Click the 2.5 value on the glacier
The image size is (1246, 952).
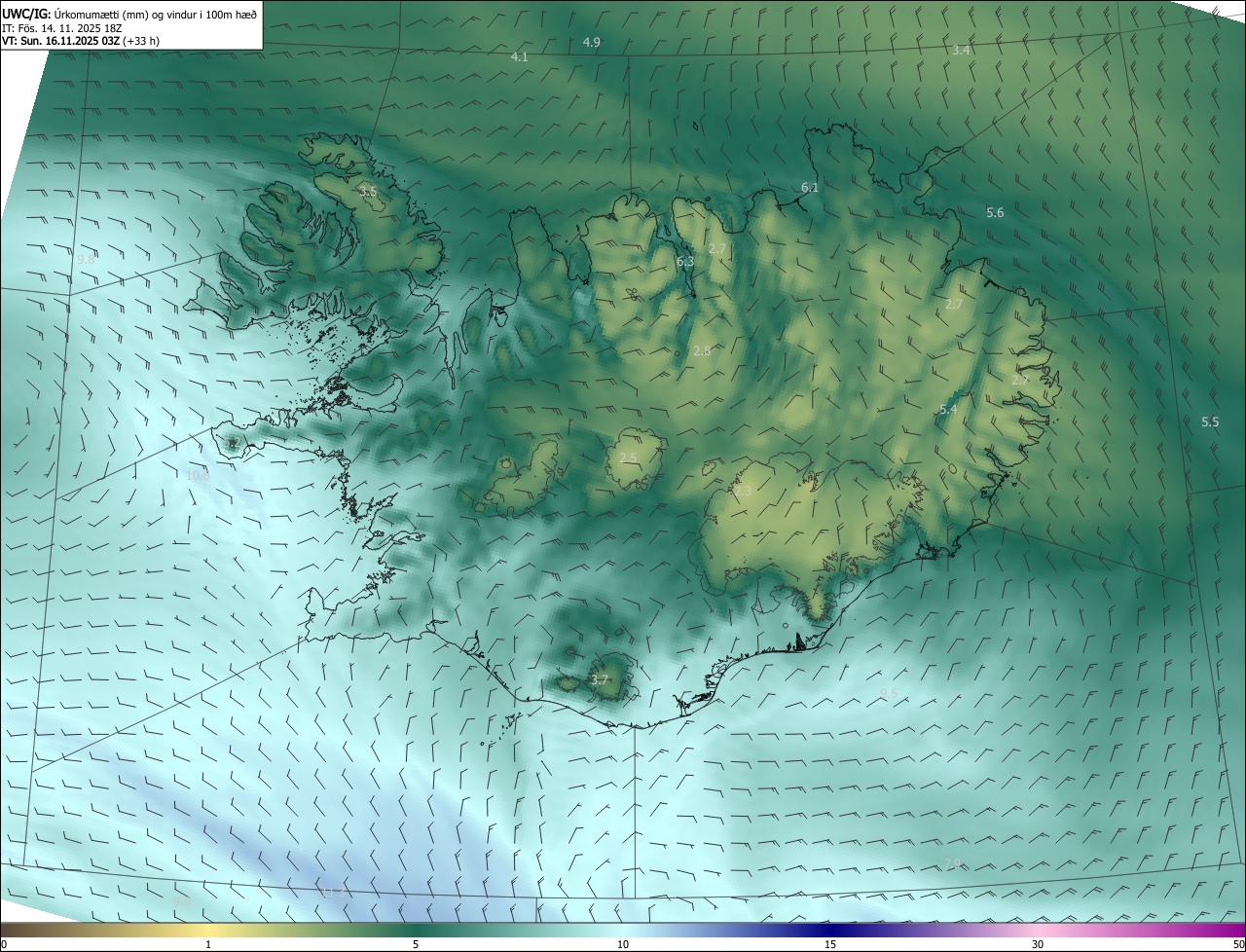629,458
